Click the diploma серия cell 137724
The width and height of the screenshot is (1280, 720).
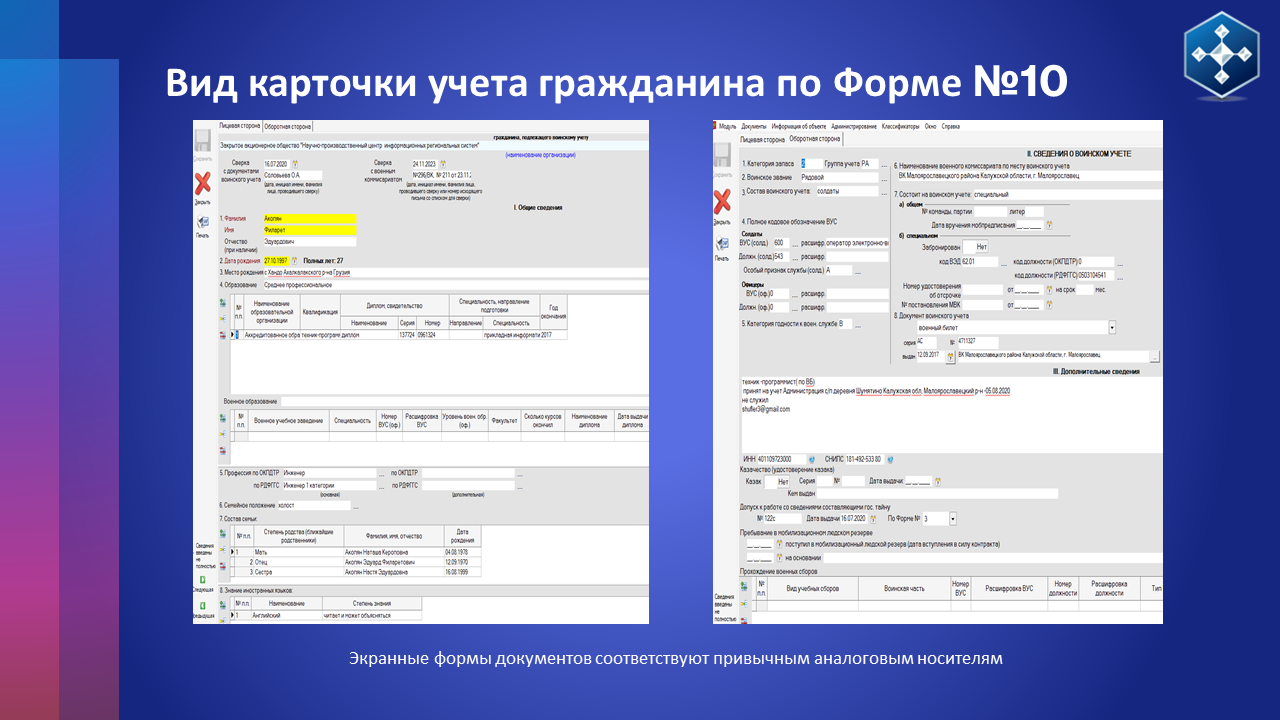click(407, 335)
